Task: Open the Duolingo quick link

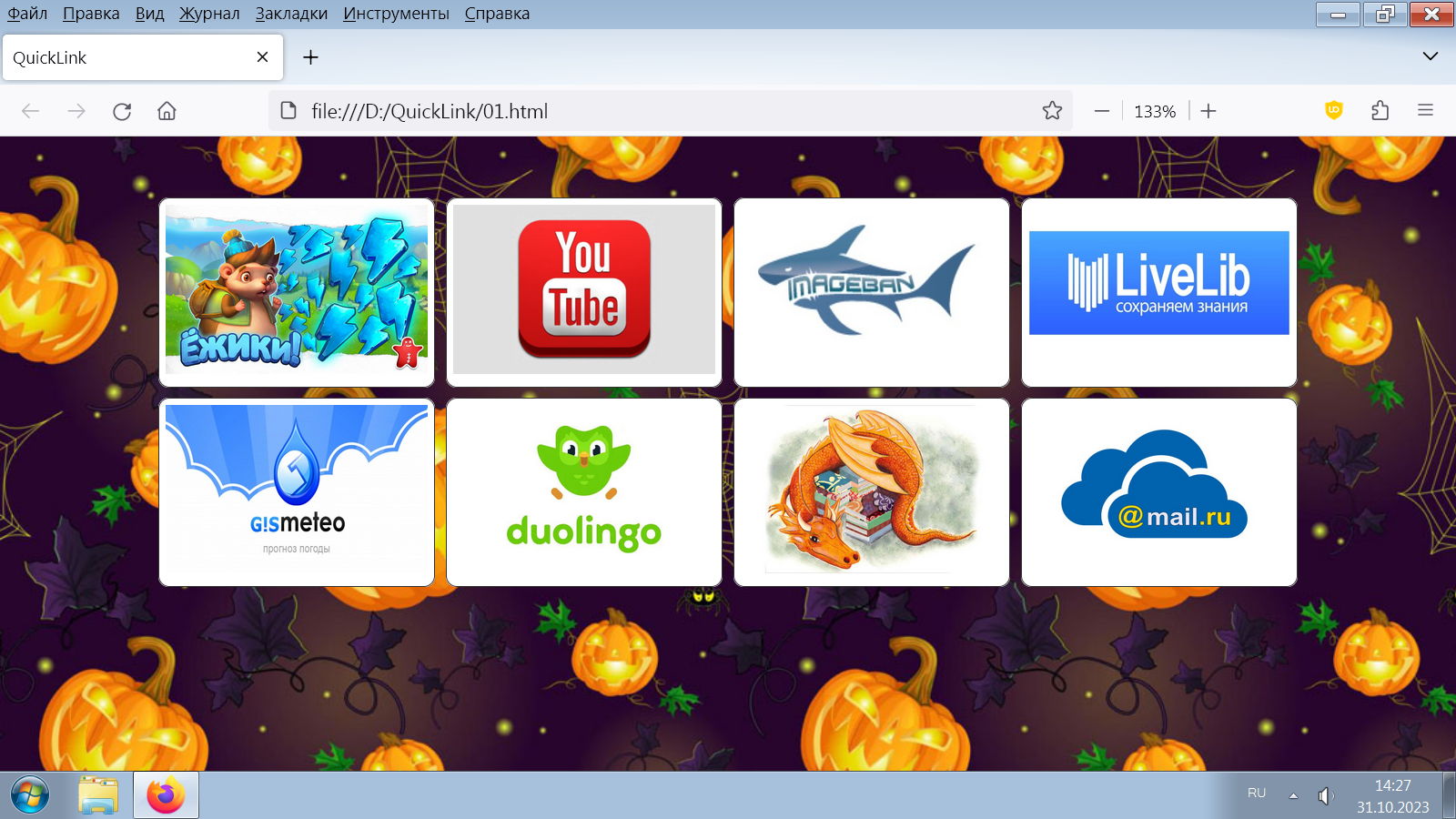Action: (x=584, y=492)
